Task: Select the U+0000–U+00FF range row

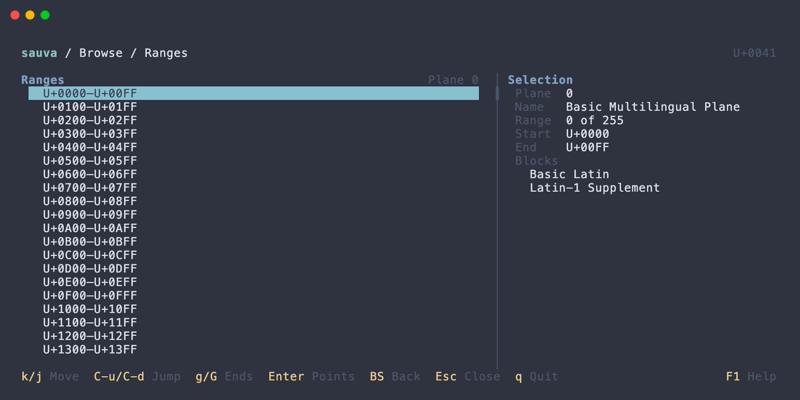Action: tap(254, 93)
